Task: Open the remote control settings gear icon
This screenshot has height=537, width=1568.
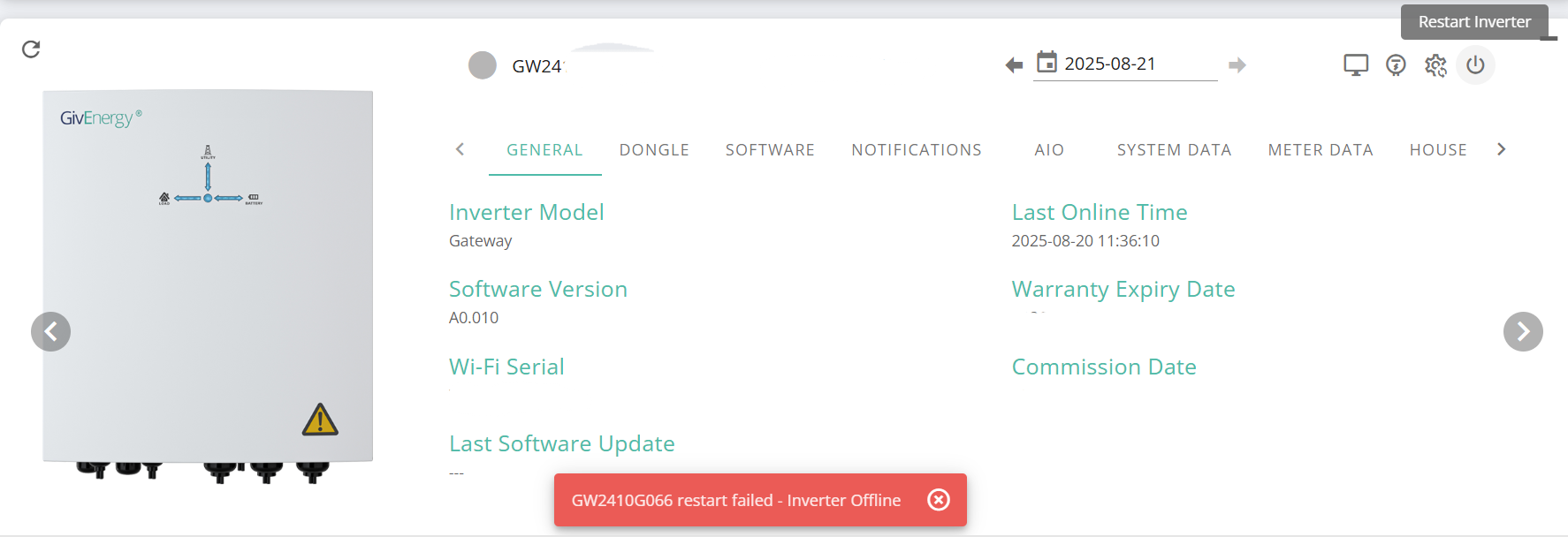Action: [x=1435, y=65]
